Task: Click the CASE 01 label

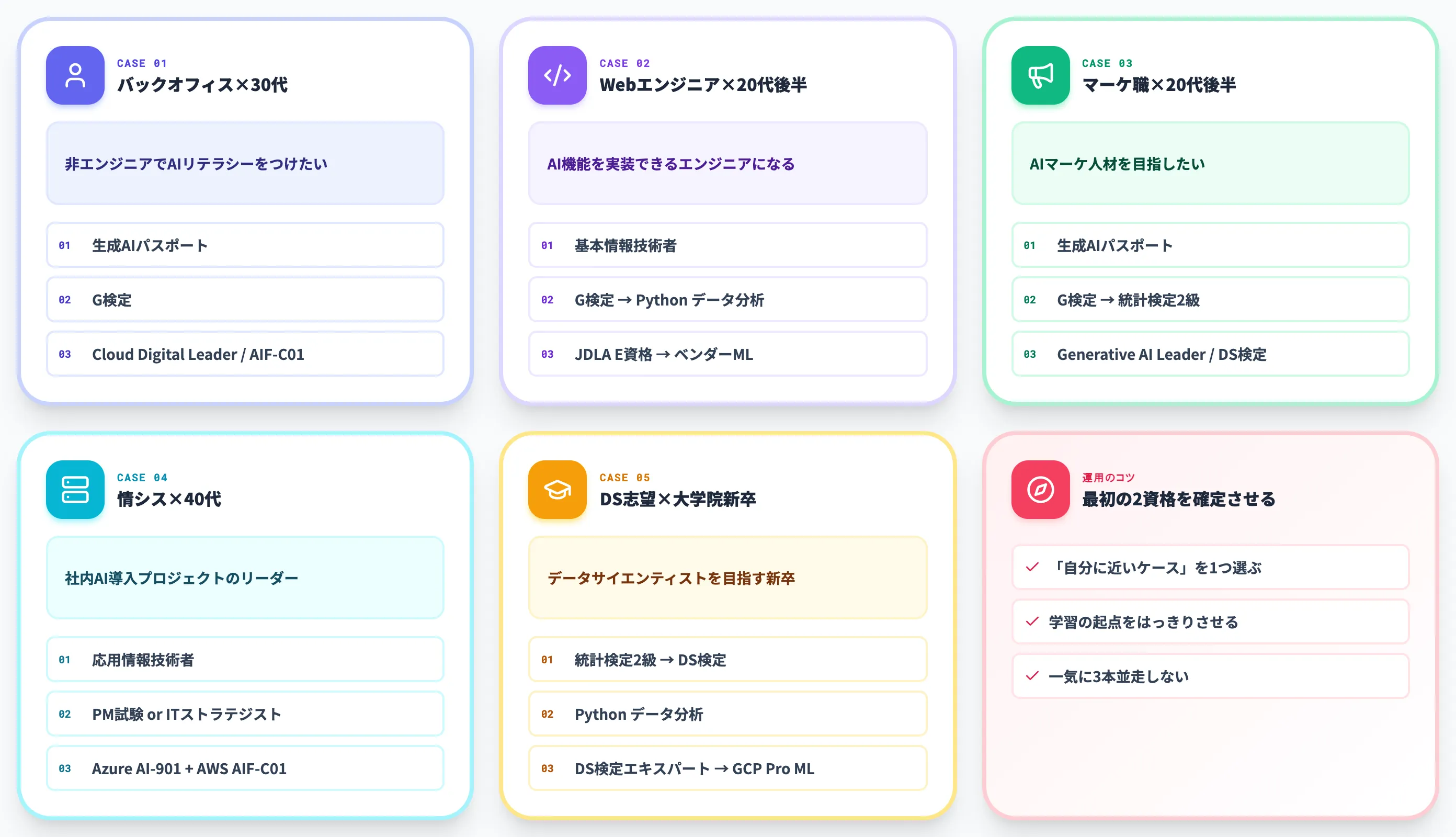Action: click(142, 63)
